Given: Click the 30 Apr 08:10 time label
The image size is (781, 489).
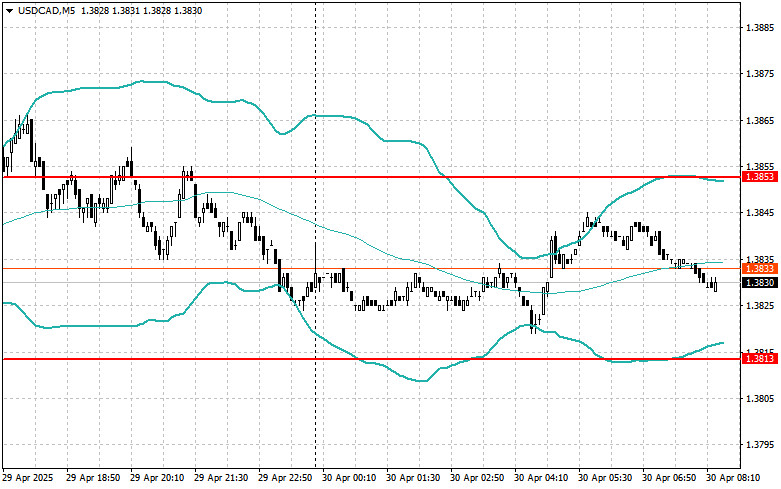Looking at the screenshot, I should point(733,478).
